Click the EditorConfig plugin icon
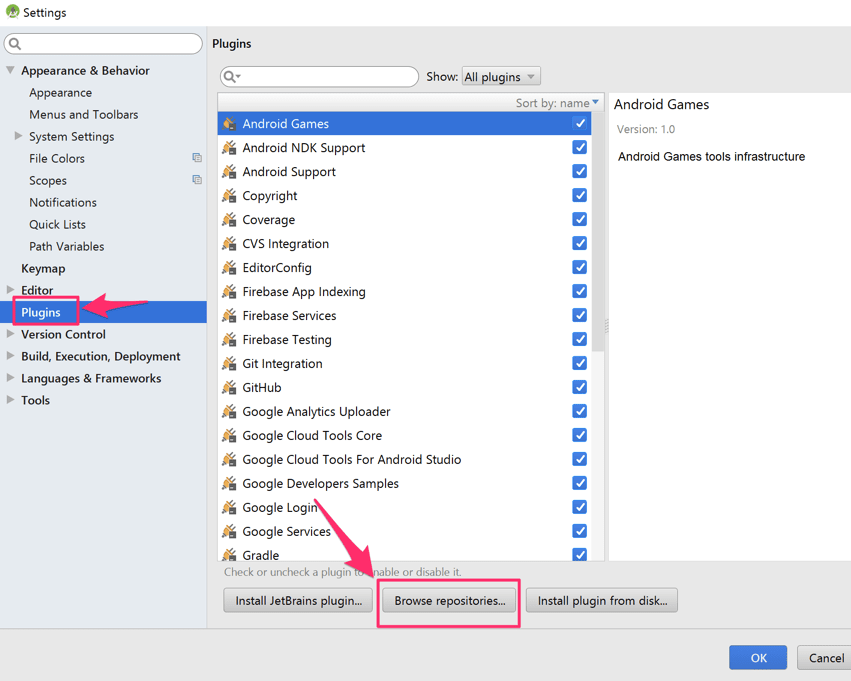 230,268
